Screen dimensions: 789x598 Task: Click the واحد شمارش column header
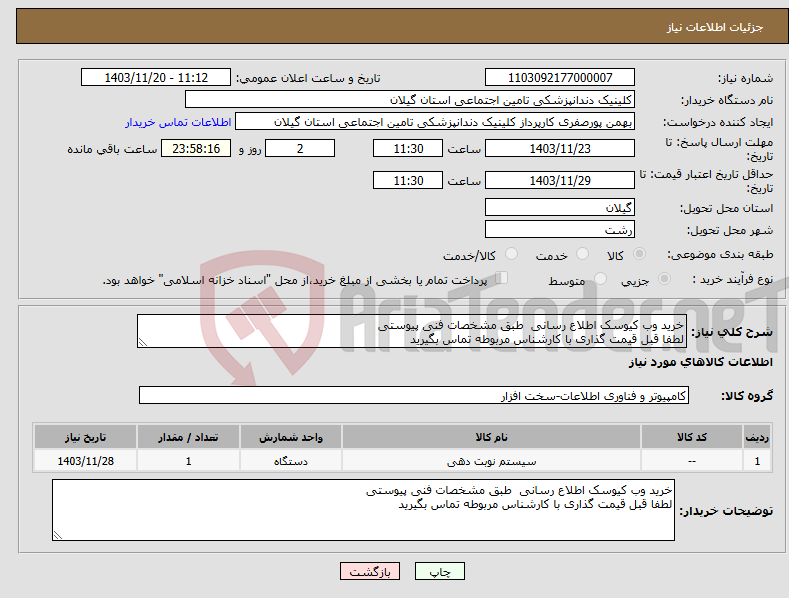pos(291,437)
